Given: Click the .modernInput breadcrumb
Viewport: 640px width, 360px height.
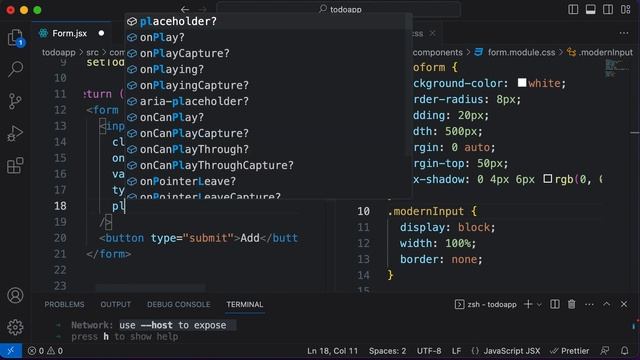Looking at the screenshot, I should click(x=606, y=52).
